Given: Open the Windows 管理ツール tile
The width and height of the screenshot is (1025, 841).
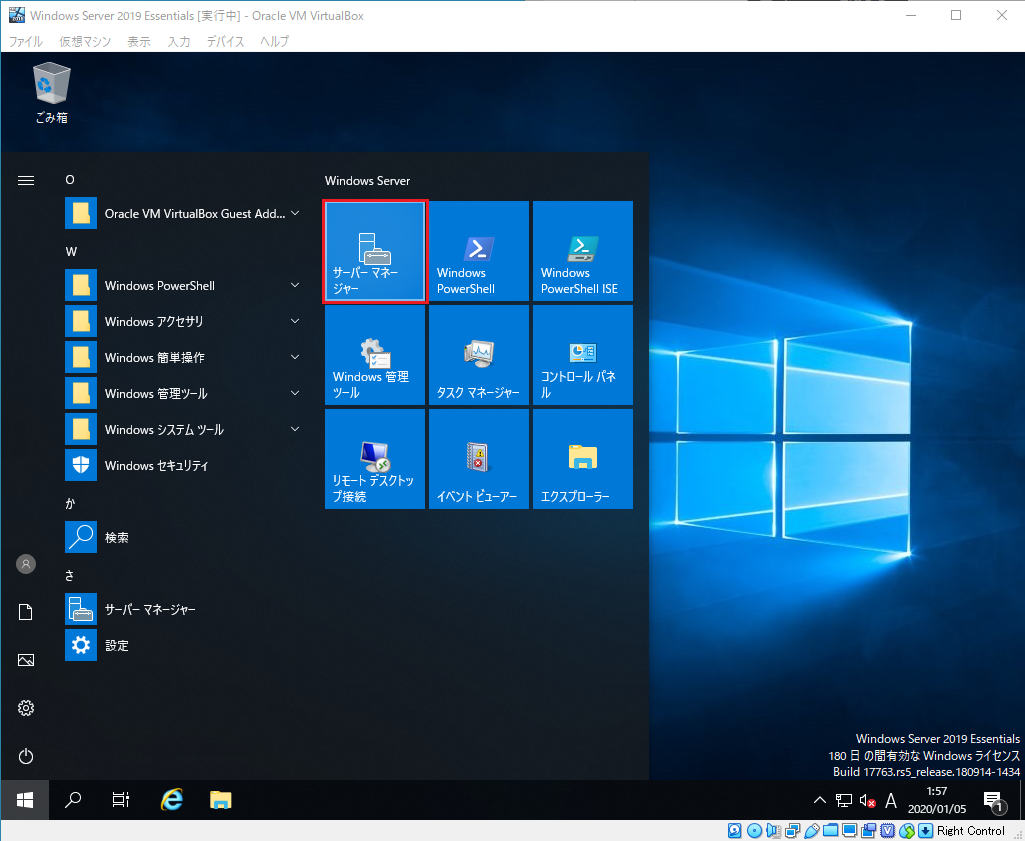Looking at the screenshot, I should [375, 355].
